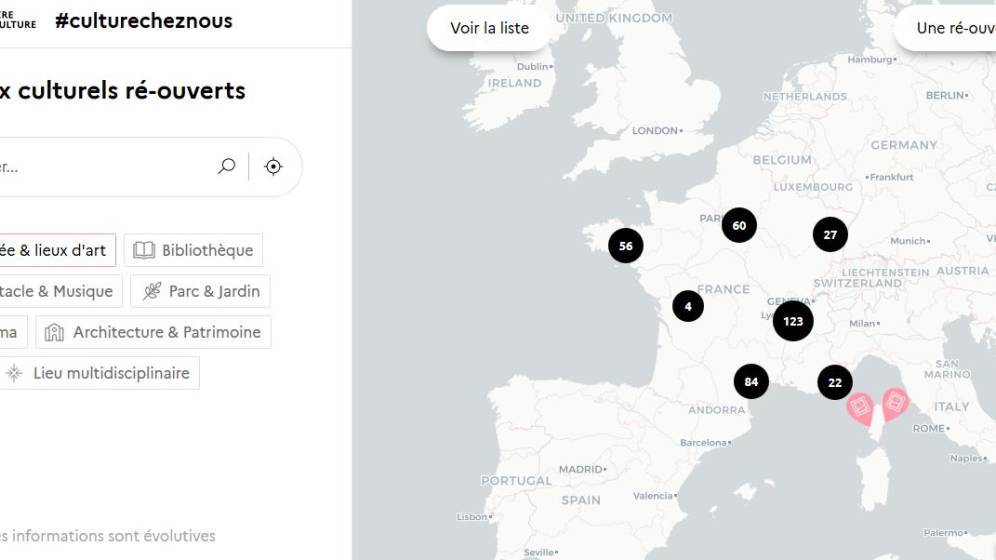The height and width of the screenshot is (560, 996).
Task: Open the cluster marker showing 56
Action: pyautogui.click(x=626, y=246)
